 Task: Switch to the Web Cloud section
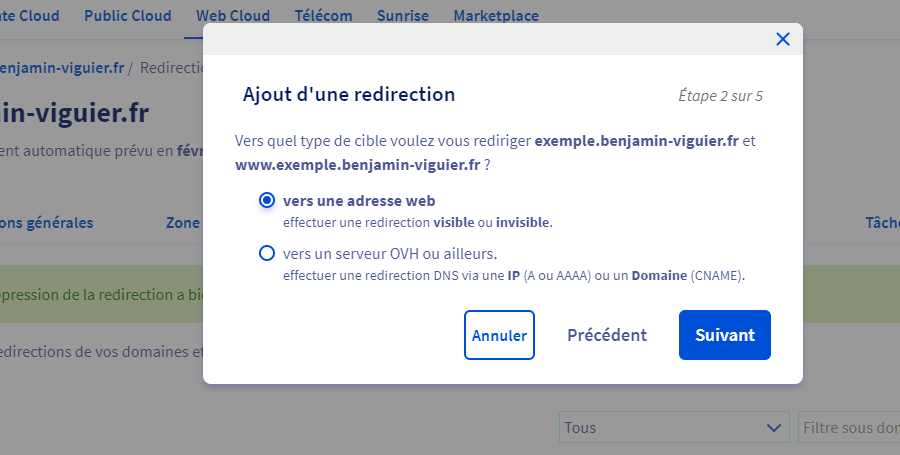(x=233, y=16)
